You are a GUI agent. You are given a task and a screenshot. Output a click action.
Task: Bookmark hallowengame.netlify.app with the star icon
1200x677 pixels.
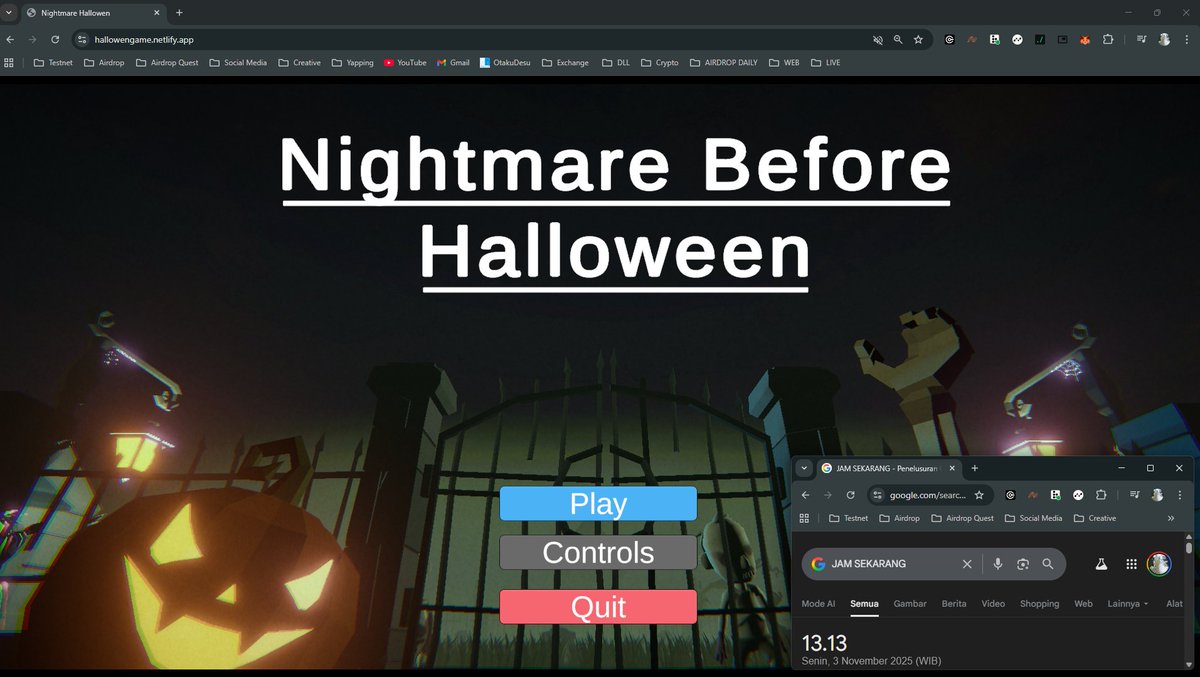(x=918, y=39)
